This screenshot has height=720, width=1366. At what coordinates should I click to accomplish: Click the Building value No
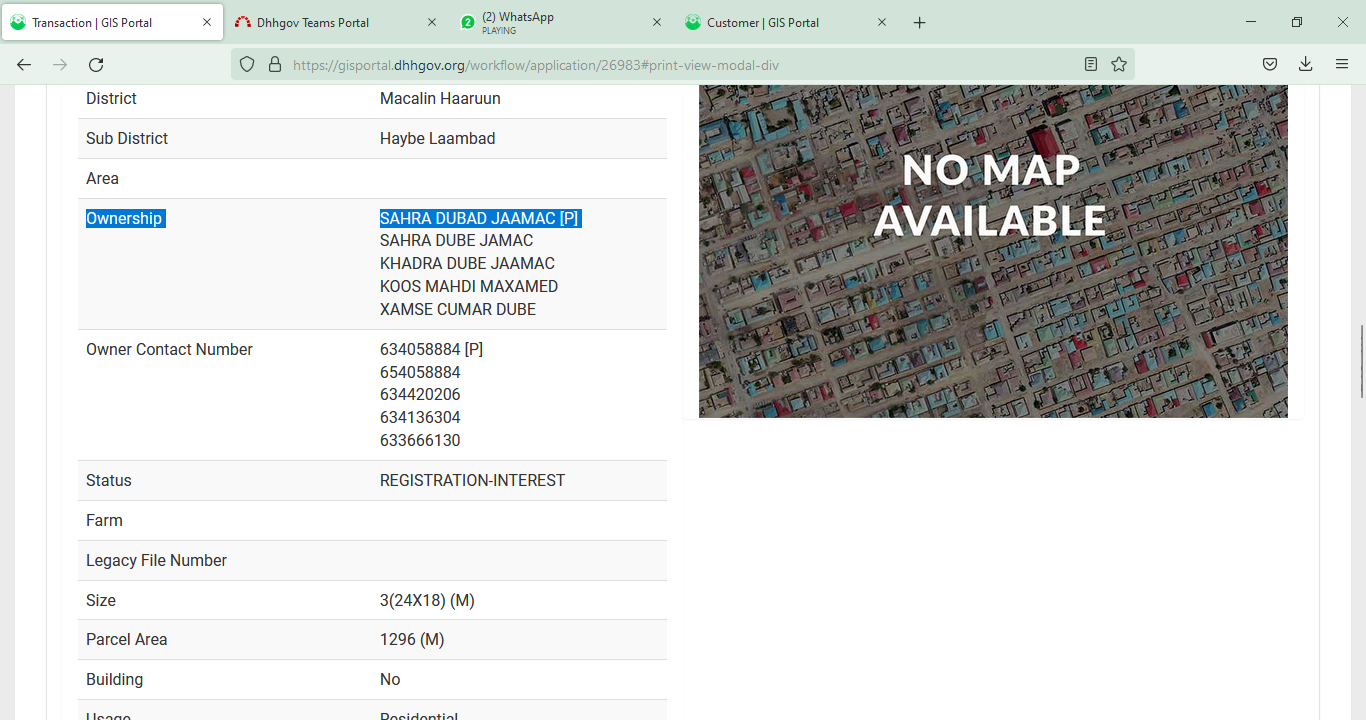[x=390, y=680]
